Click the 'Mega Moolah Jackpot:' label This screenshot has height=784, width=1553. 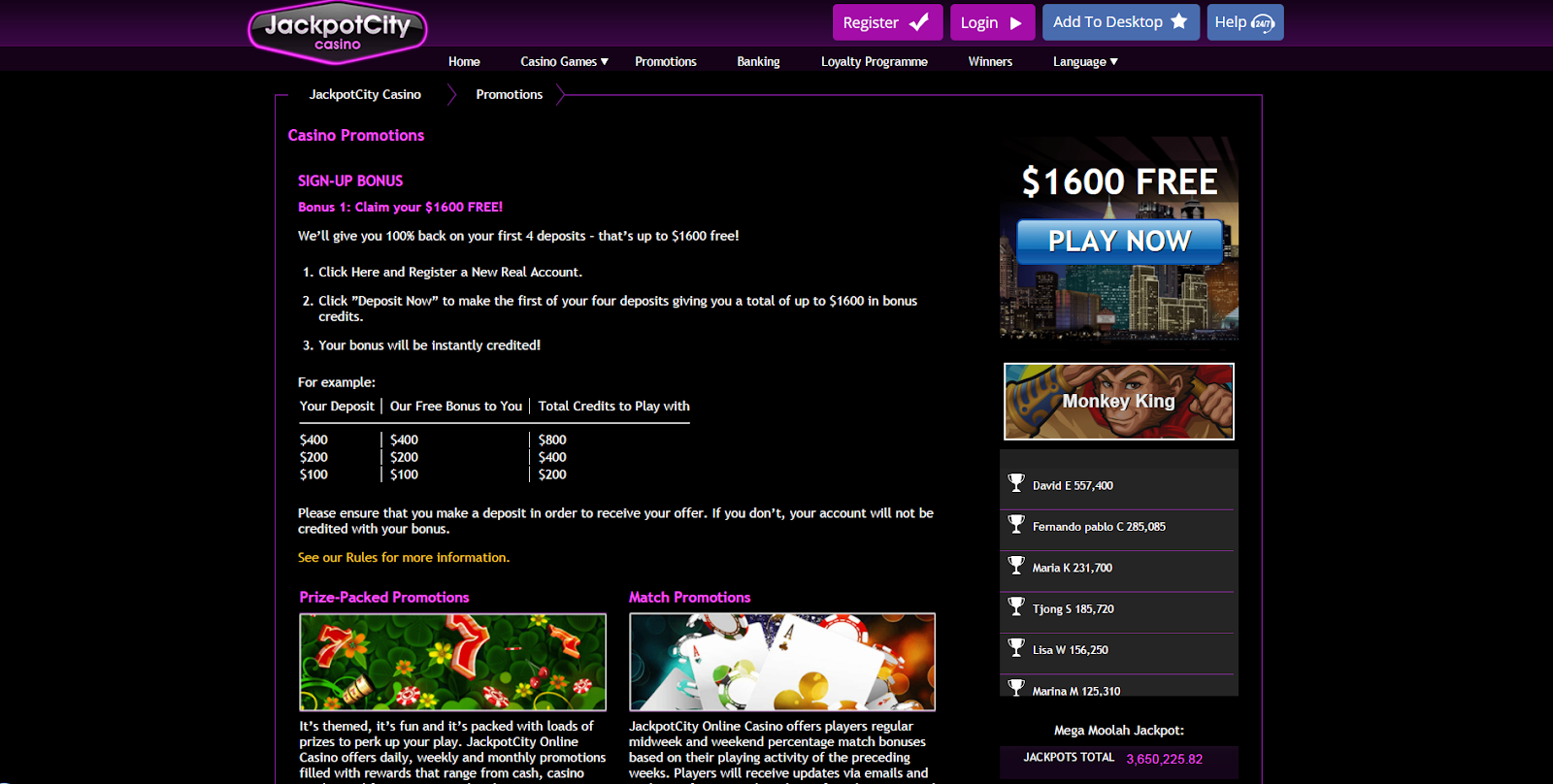tap(1119, 731)
